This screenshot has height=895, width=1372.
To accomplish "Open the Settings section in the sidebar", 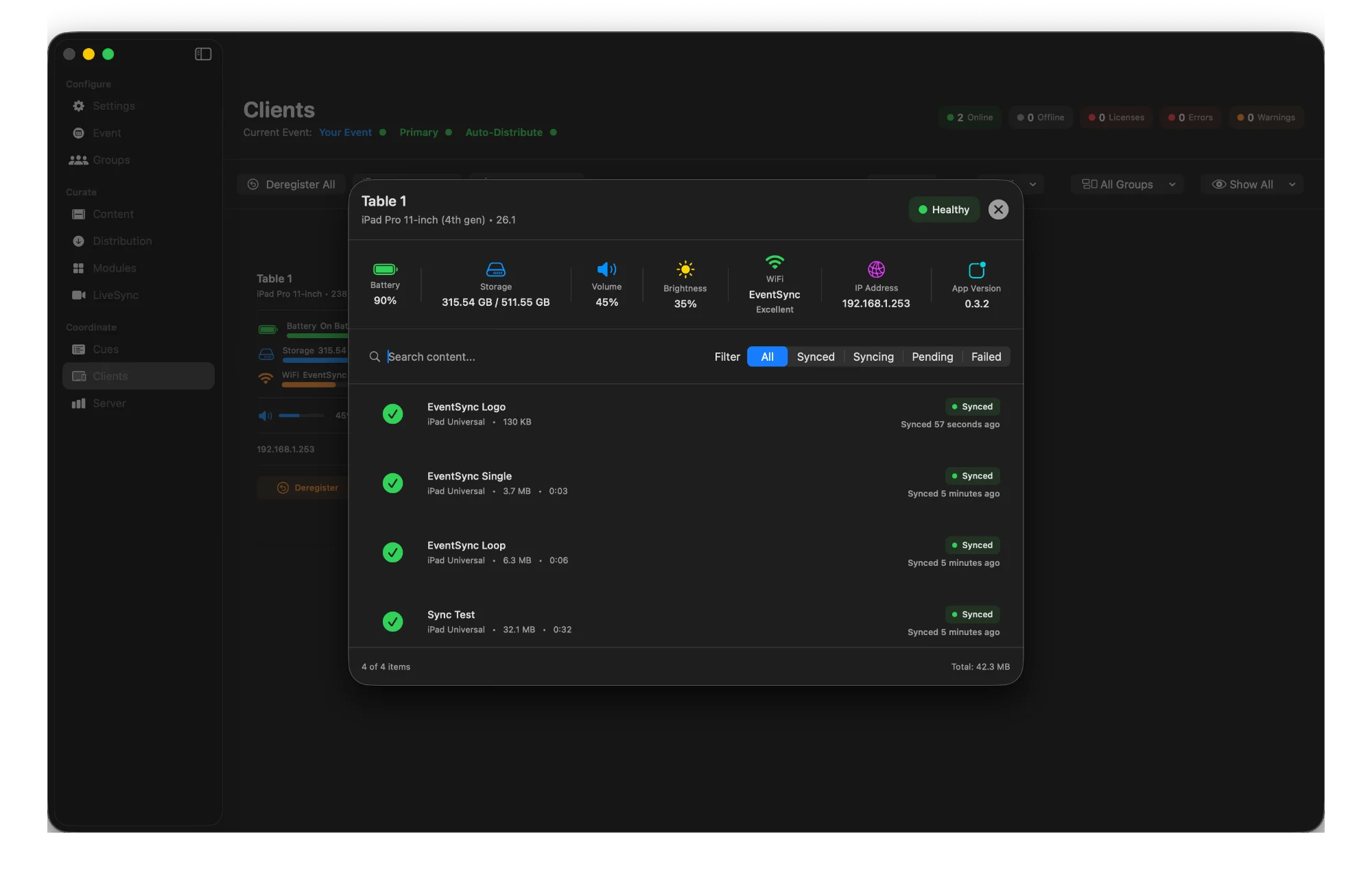I will [113, 106].
